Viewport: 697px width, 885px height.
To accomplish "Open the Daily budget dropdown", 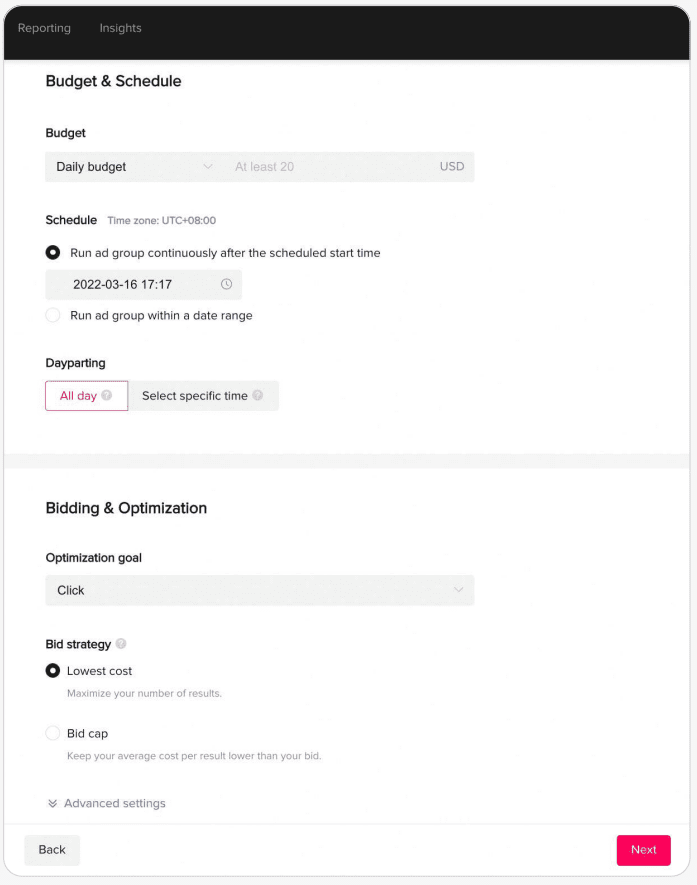I will (134, 167).
